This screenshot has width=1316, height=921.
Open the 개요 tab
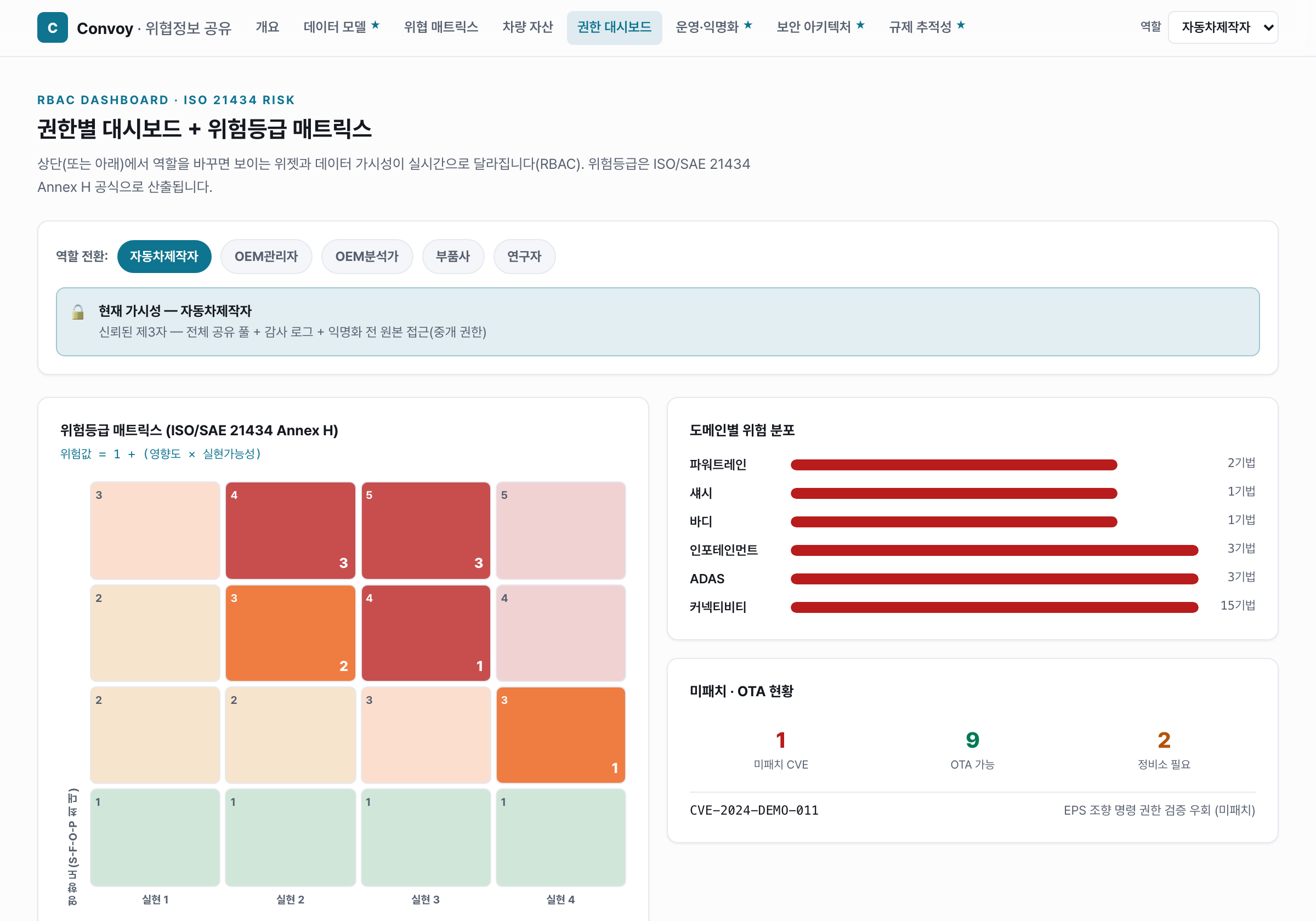pyautogui.click(x=268, y=27)
